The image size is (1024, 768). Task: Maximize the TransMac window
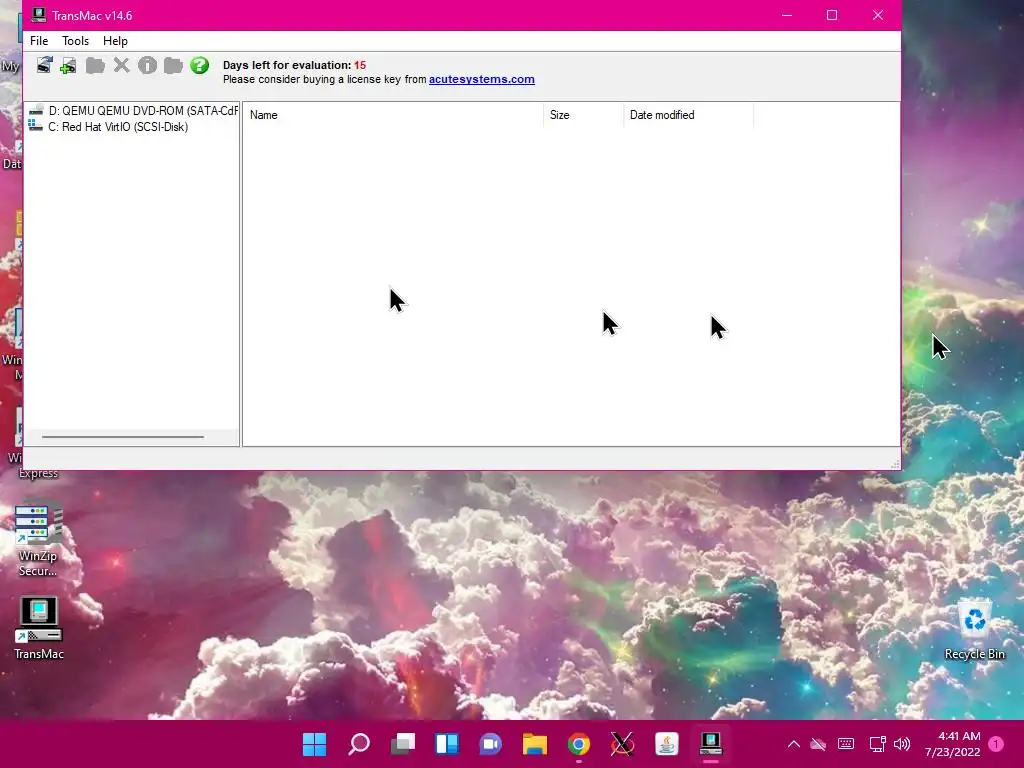coord(832,15)
